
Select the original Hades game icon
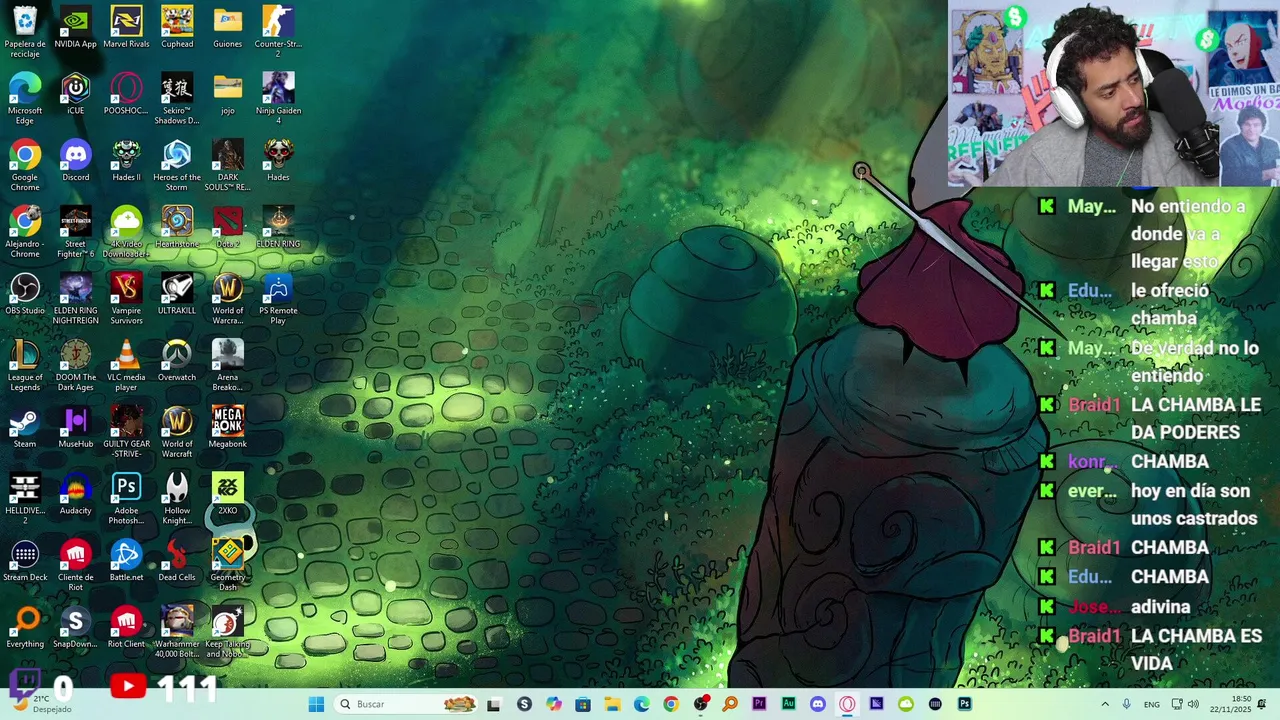point(278,161)
